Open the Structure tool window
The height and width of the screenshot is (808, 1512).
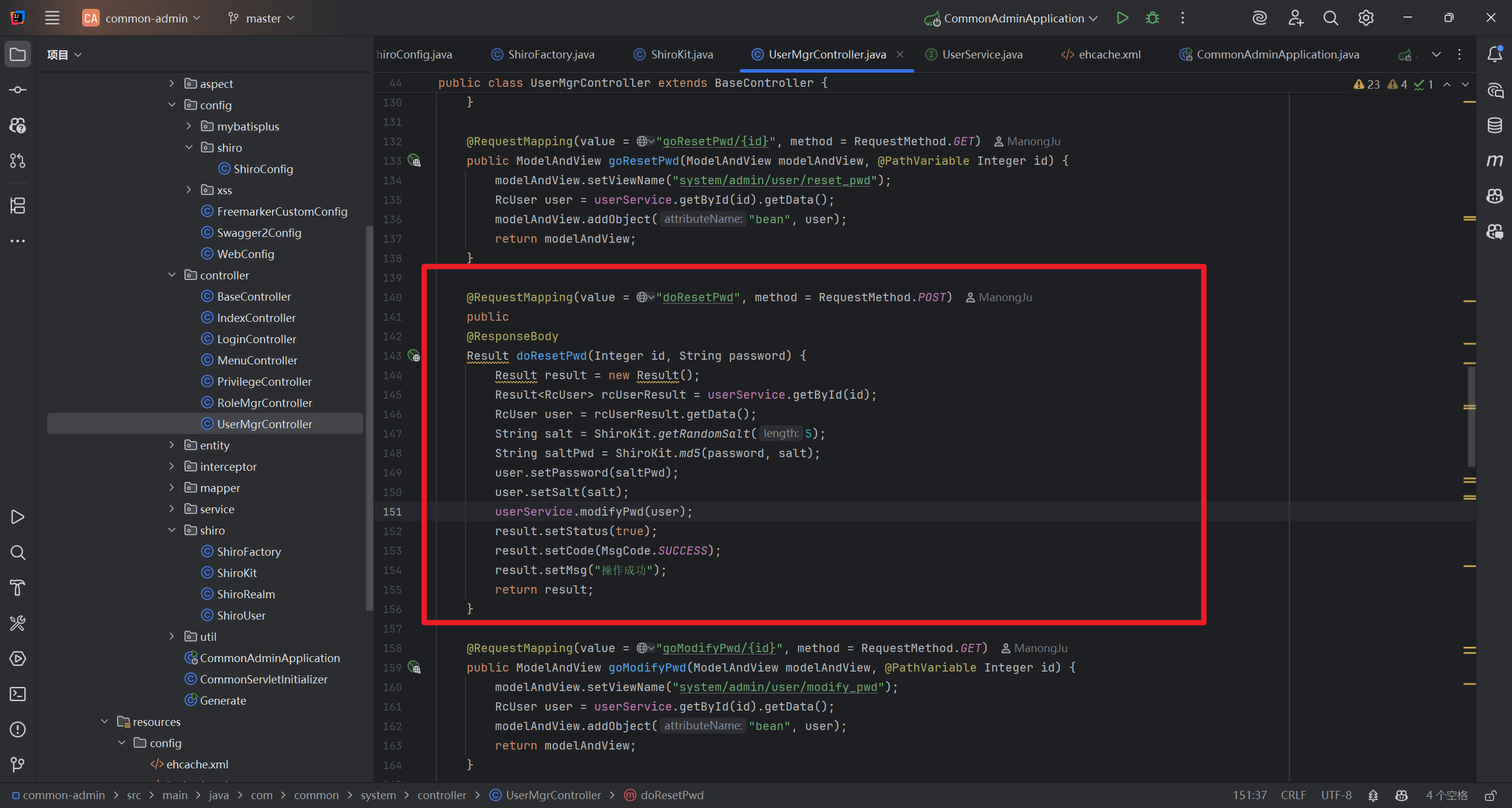[18, 206]
